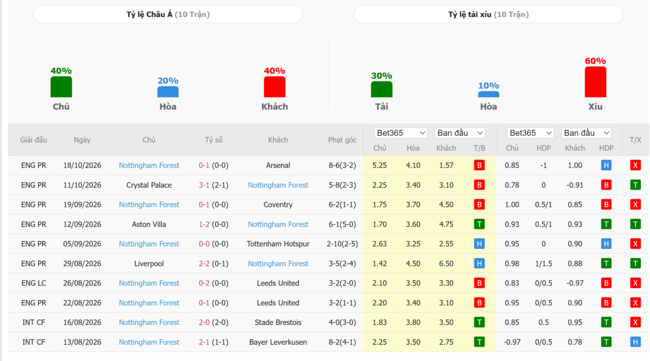This screenshot has width=650, height=361.
Task: Click Arsenal team name
Action: pyautogui.click(x=278, y=165)
